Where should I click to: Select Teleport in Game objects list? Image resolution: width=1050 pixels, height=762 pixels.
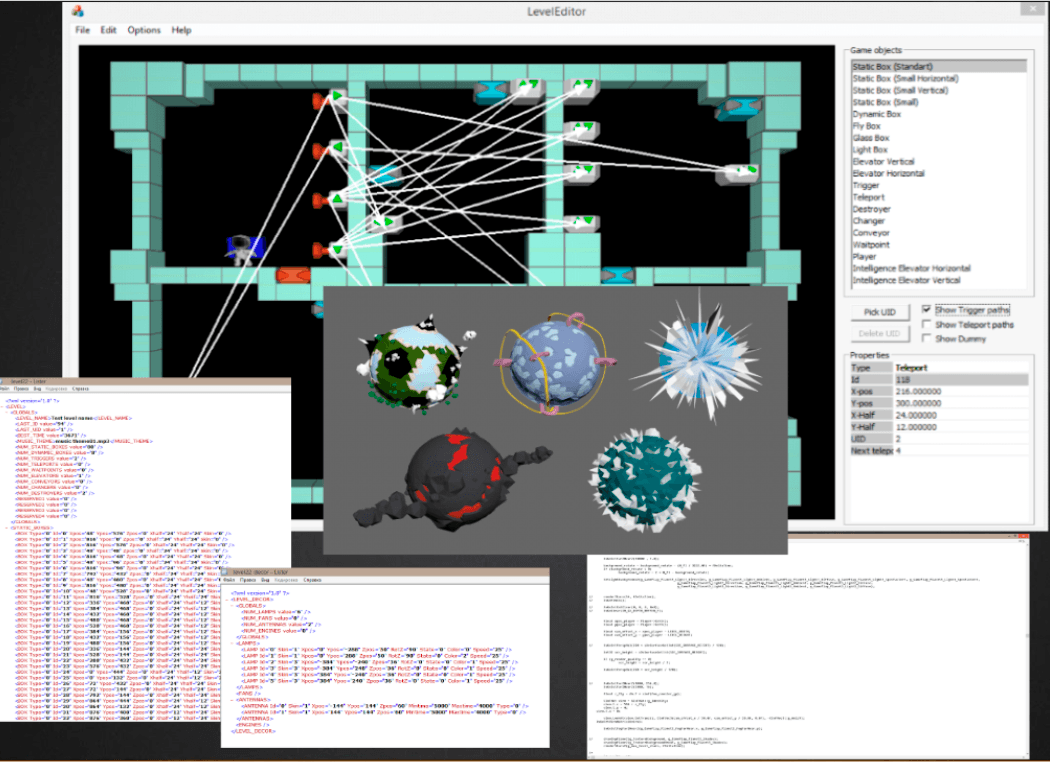[939, 198]
